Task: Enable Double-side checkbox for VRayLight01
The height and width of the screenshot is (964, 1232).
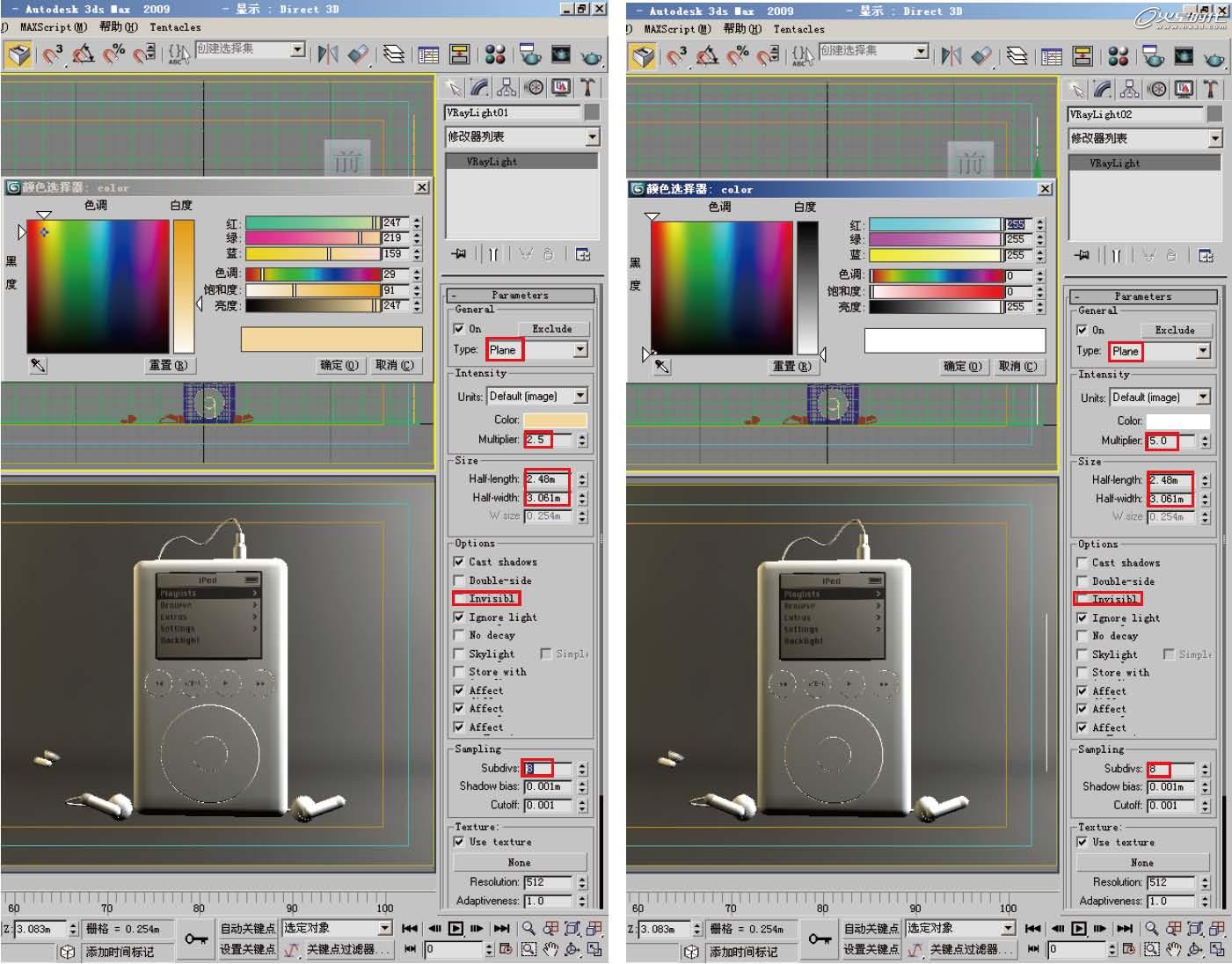Action: tap(459, 581)
